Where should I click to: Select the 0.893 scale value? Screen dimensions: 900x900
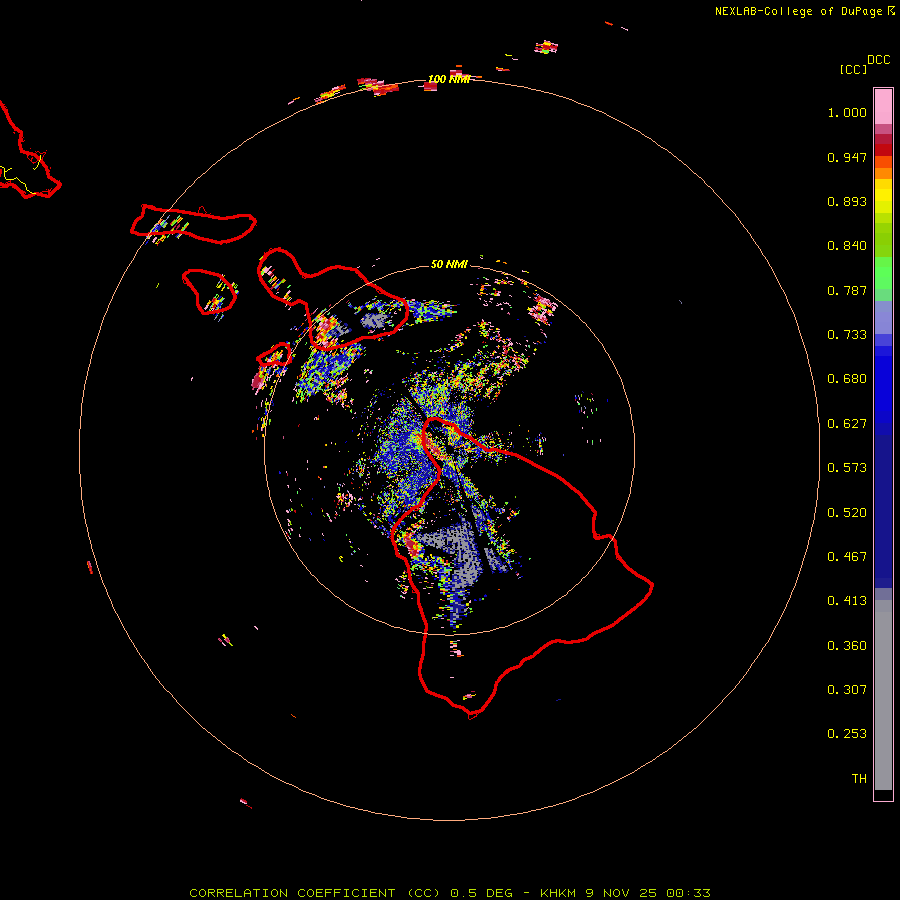847,201
